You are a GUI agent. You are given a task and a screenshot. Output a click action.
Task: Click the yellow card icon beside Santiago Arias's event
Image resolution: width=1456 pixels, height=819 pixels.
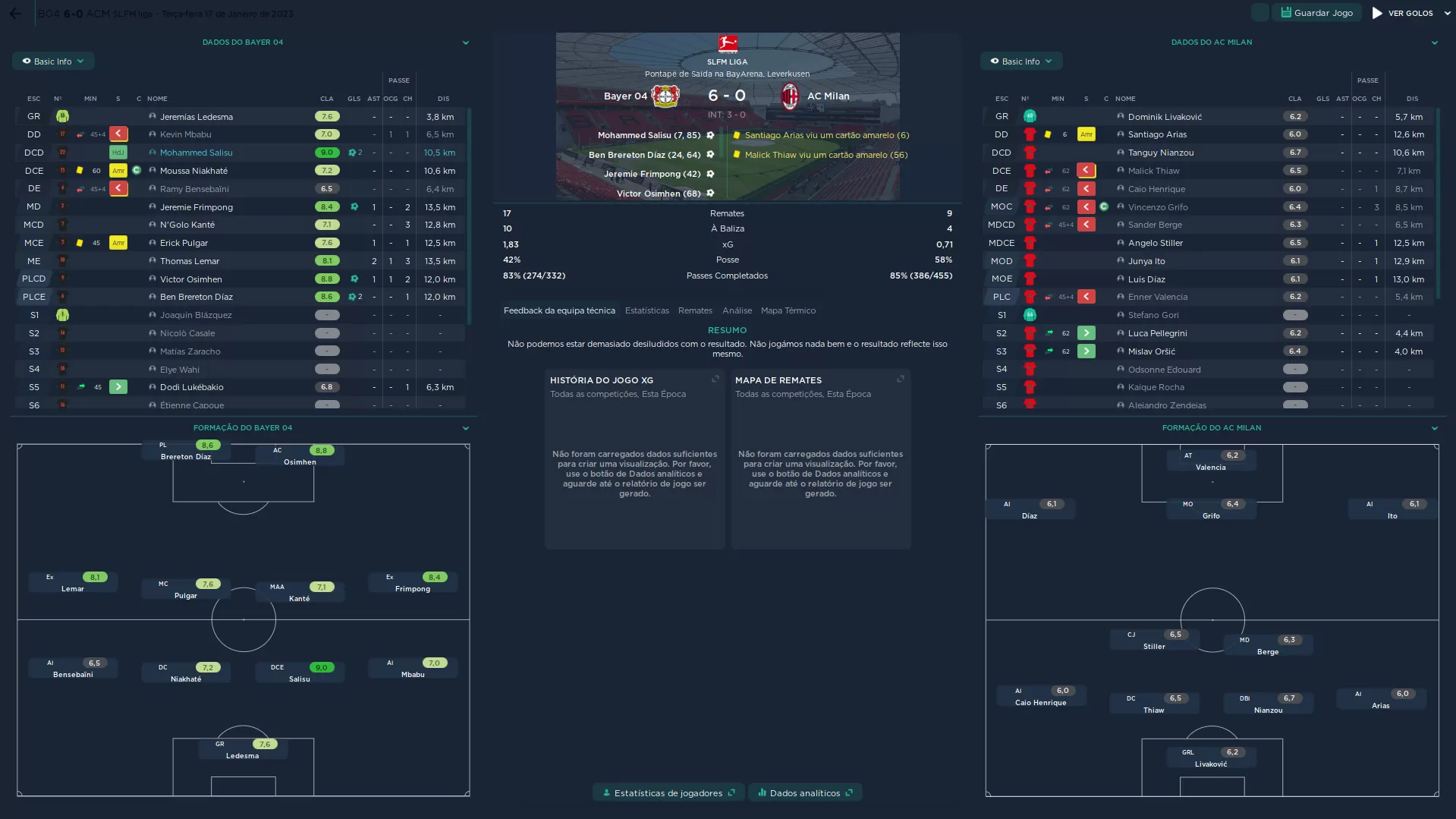[736, 135]
